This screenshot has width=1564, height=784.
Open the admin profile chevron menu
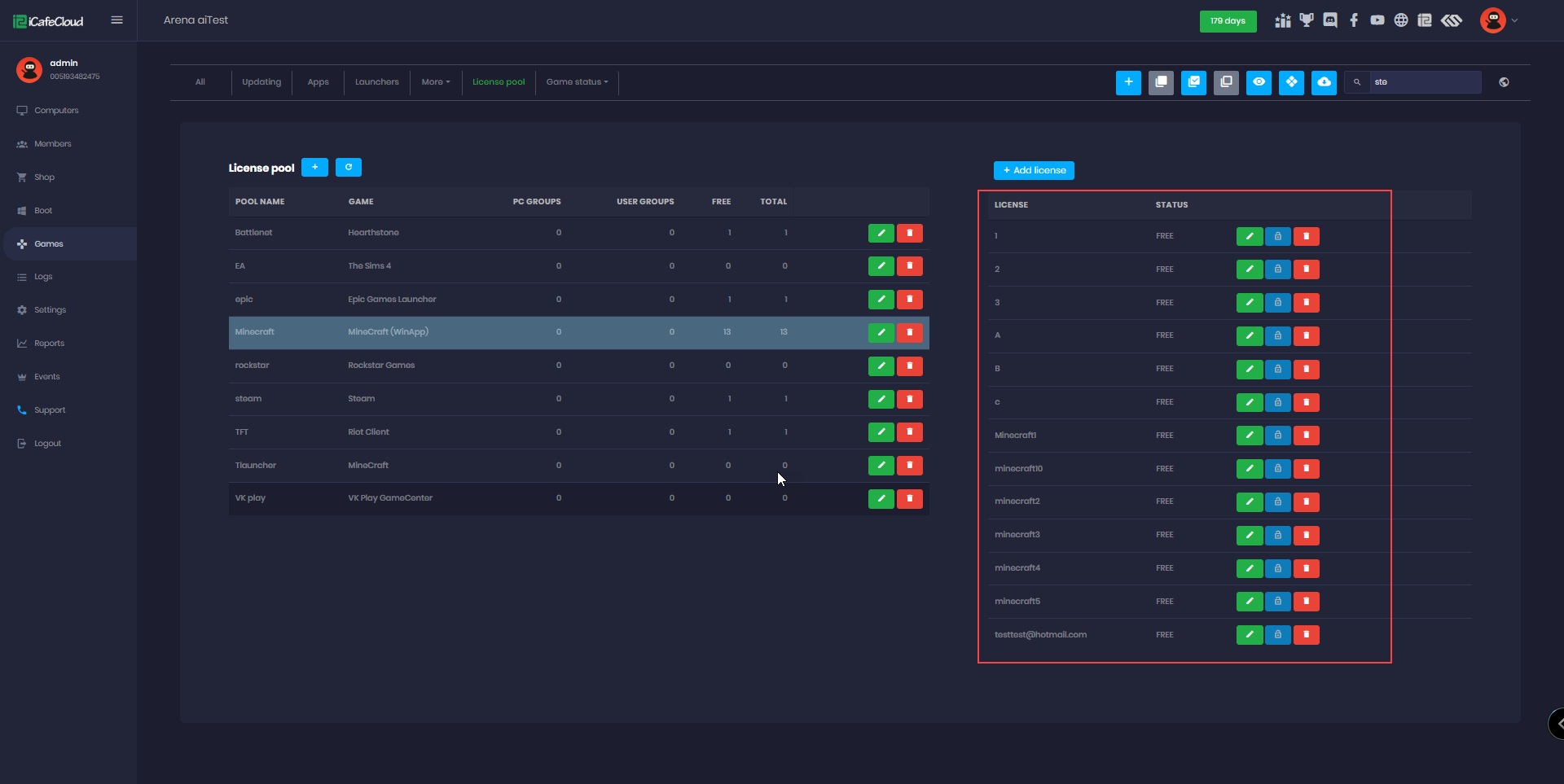(1515, 20)
